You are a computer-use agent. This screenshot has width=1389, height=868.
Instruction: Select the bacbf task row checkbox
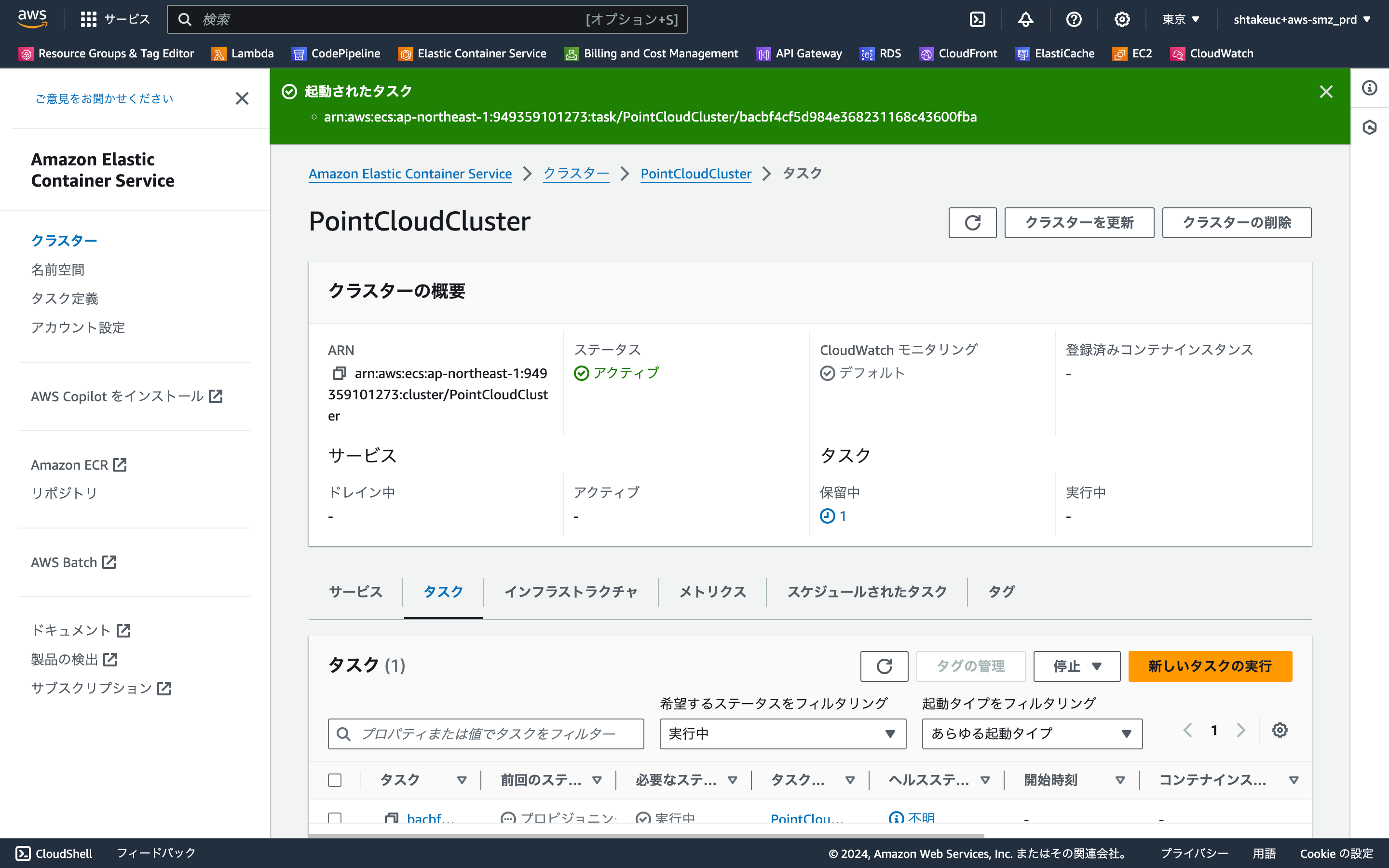[335, 818]
